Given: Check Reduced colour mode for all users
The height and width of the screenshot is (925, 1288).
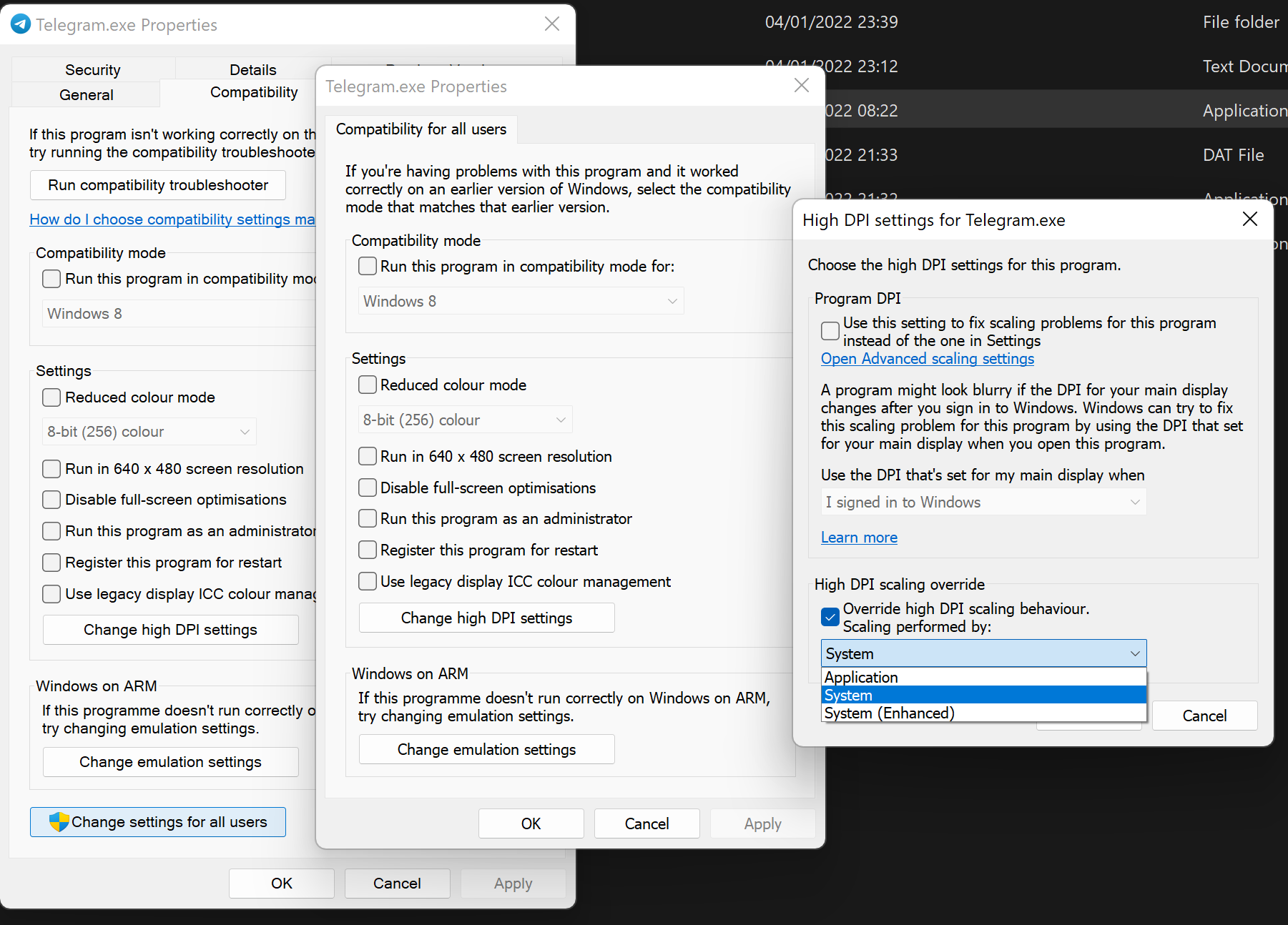Looking at the screenshot, I should point(367,385).
